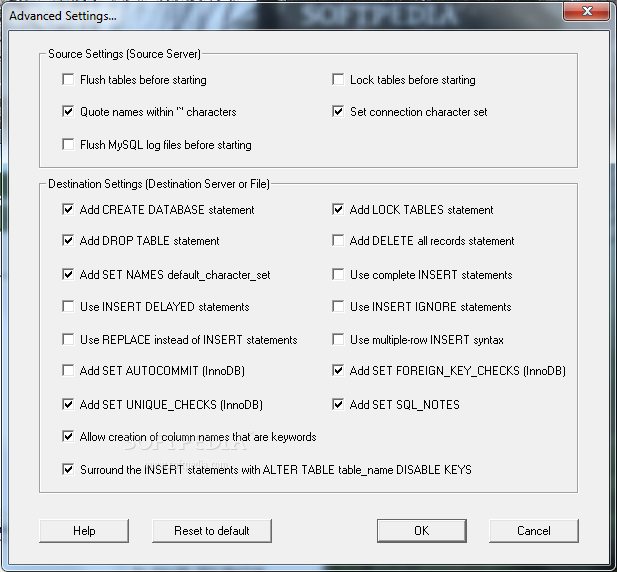Check Use INSERT DELAYED statements
The image size is (617, 572).
68,306
